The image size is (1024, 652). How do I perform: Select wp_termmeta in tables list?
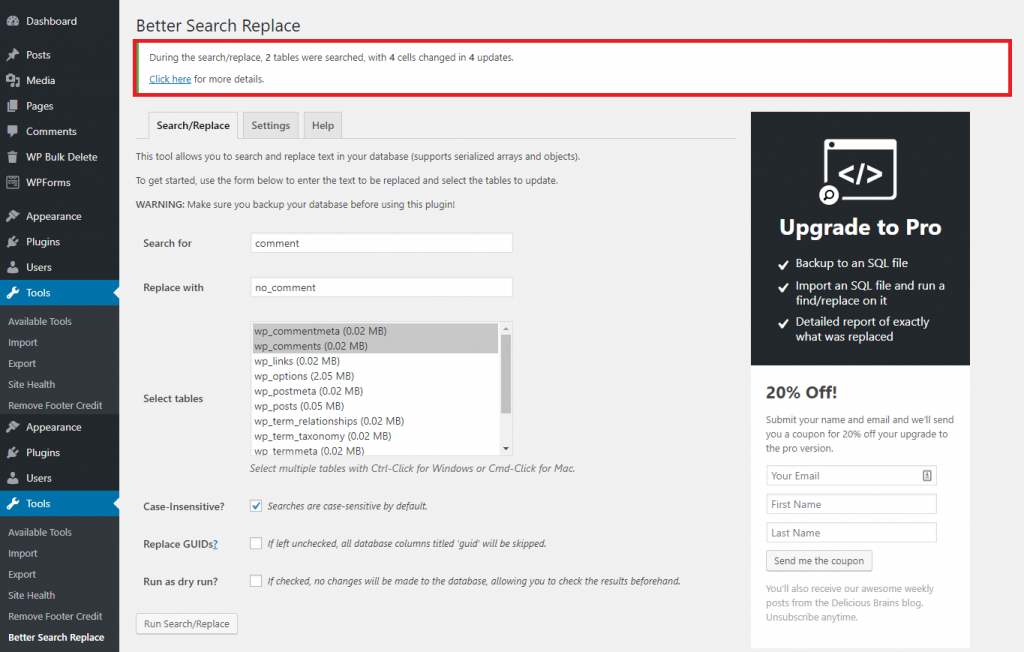(x=376, y=450)
